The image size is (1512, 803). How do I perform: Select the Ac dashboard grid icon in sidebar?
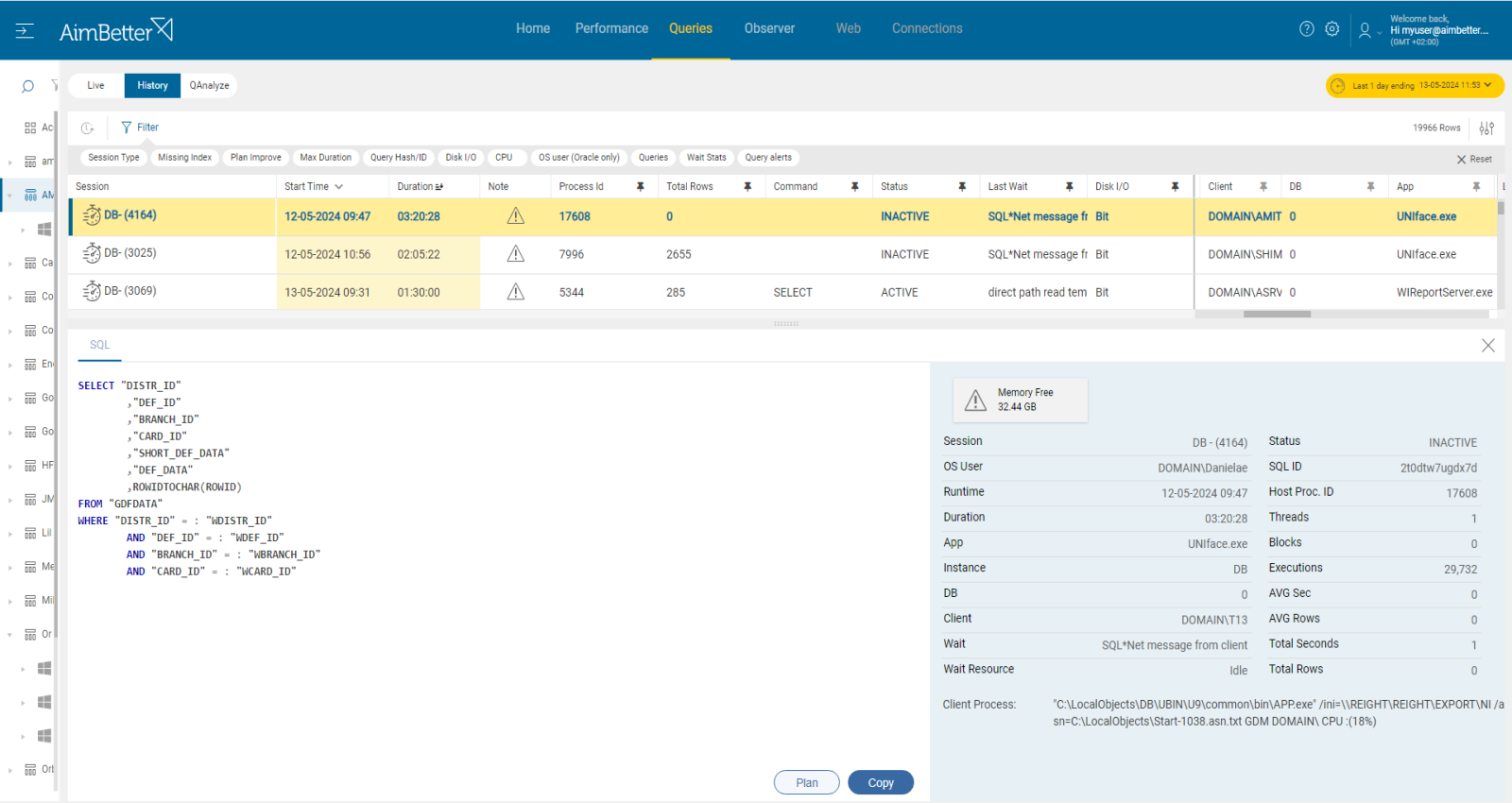point(30,128)
